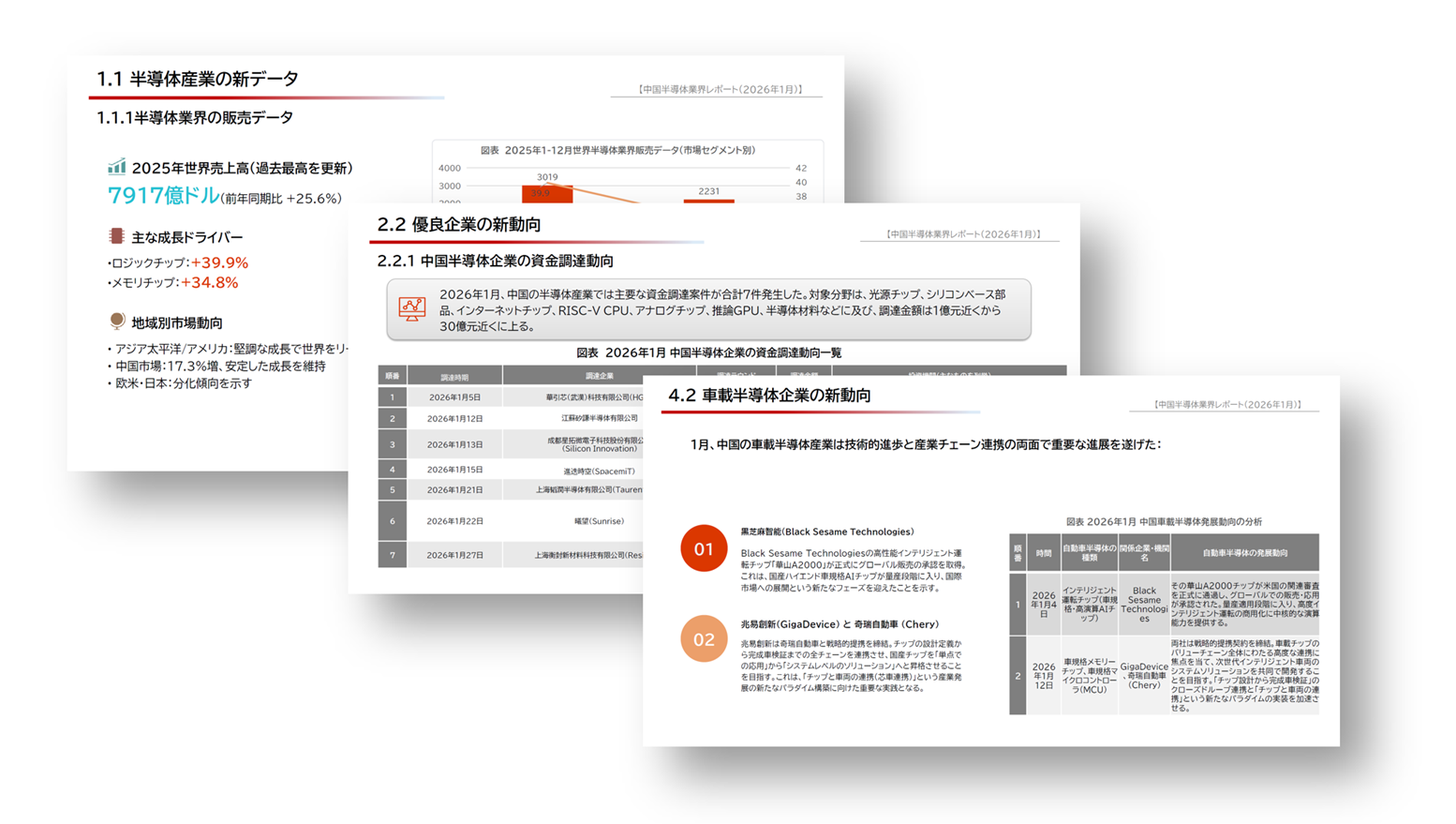Click 自動車半導体の発展動向 column header

pyautogui.click(x=1244, y=553)
